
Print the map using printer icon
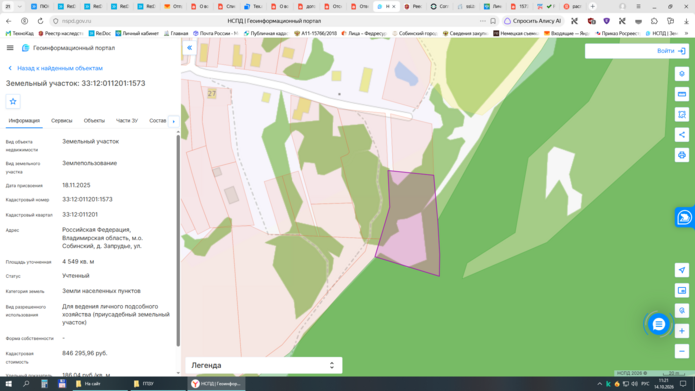pyautogui.click(x=682, y=155)
